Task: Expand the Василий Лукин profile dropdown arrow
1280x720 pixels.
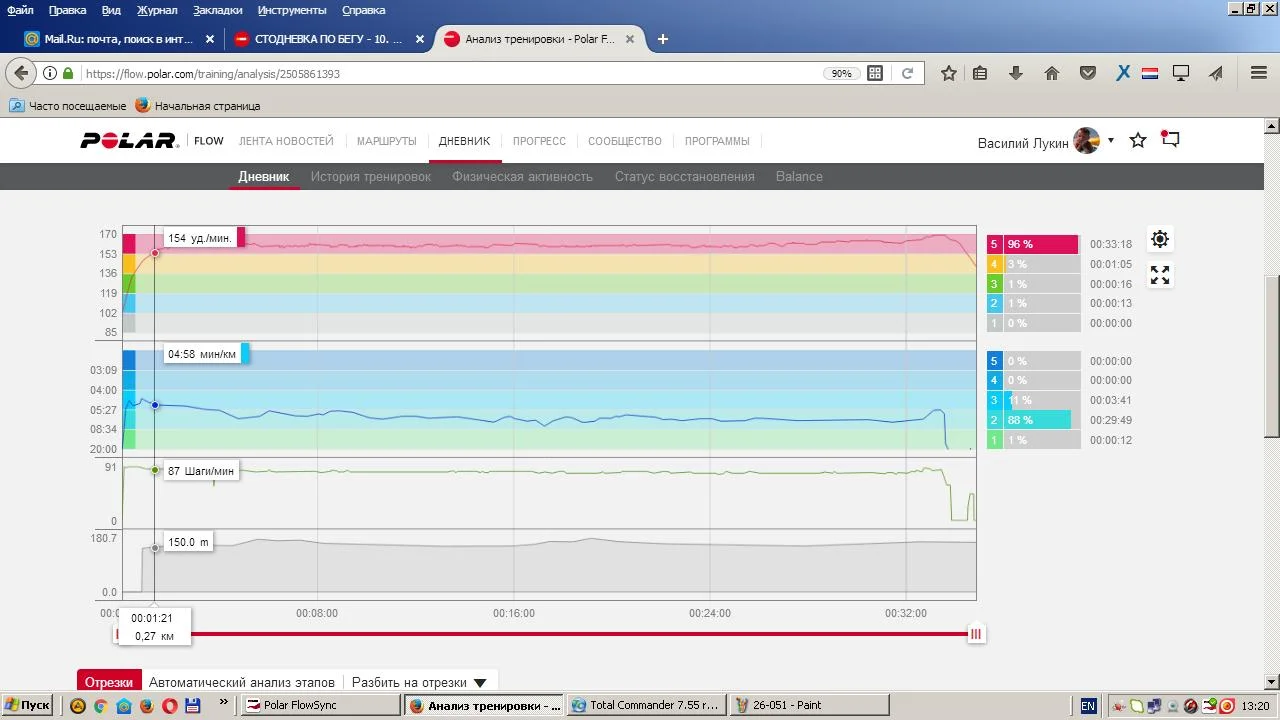Action: coord(1111,141)
